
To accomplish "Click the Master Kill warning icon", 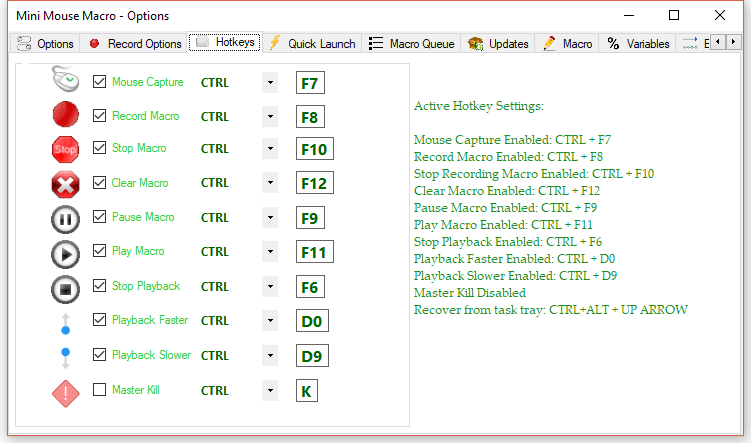I will click(66, 391).
